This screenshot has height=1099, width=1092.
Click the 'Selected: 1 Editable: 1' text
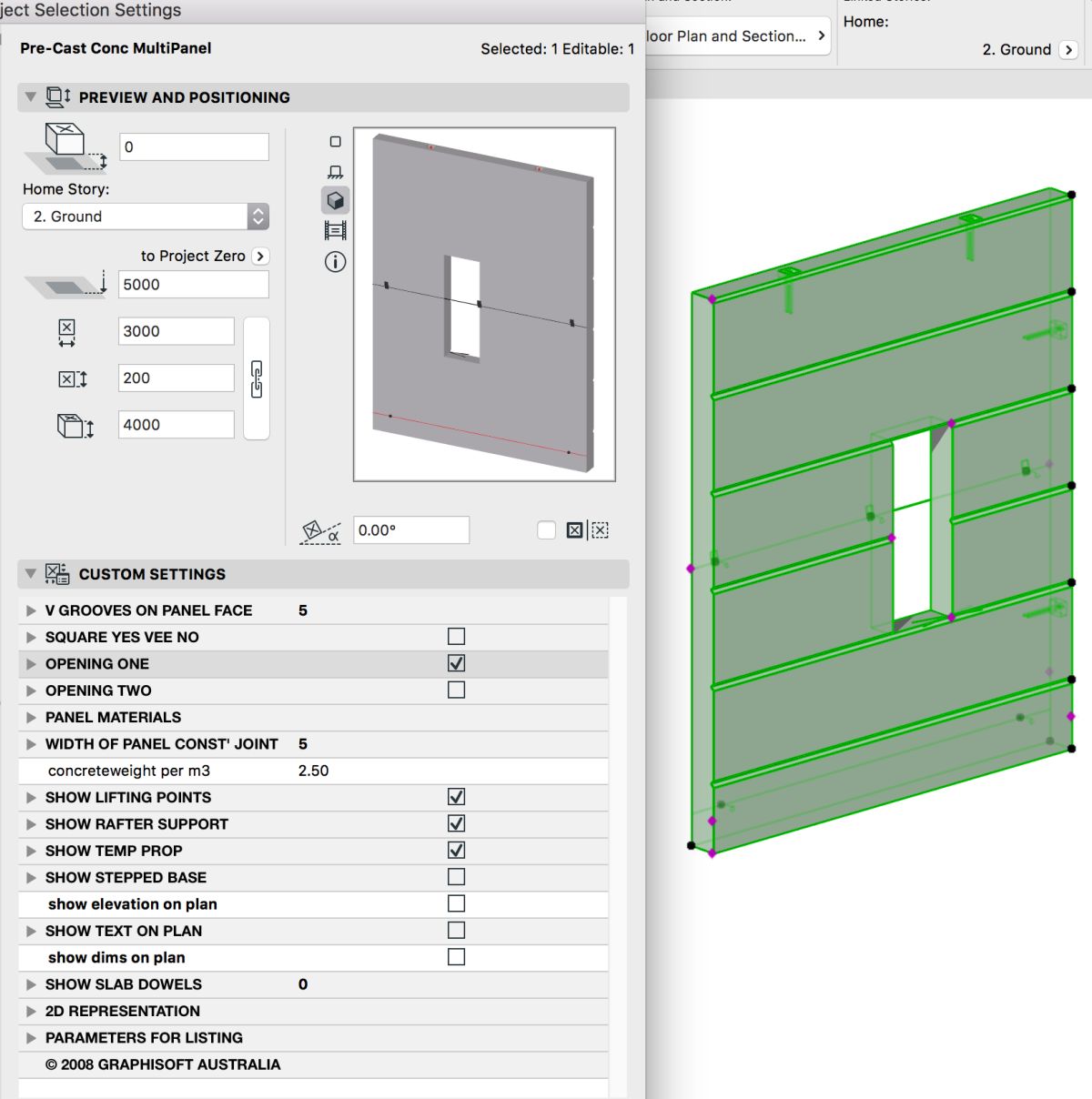[x=558, y=49]
